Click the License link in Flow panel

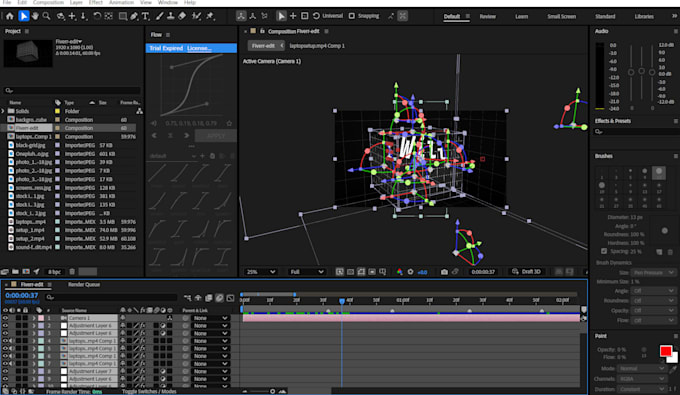[199, 48]
